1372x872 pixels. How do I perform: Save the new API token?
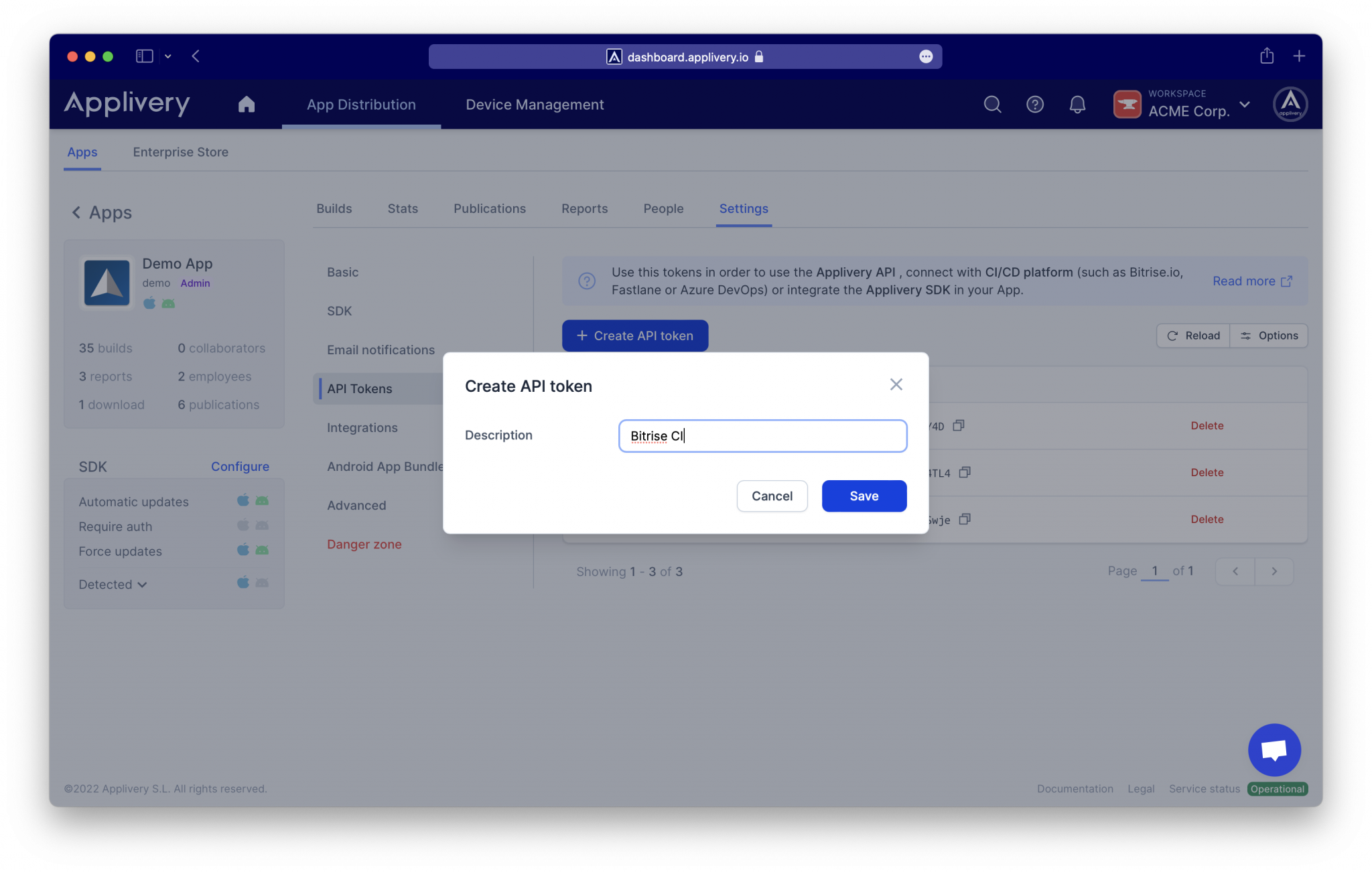(x=864, y=496)
